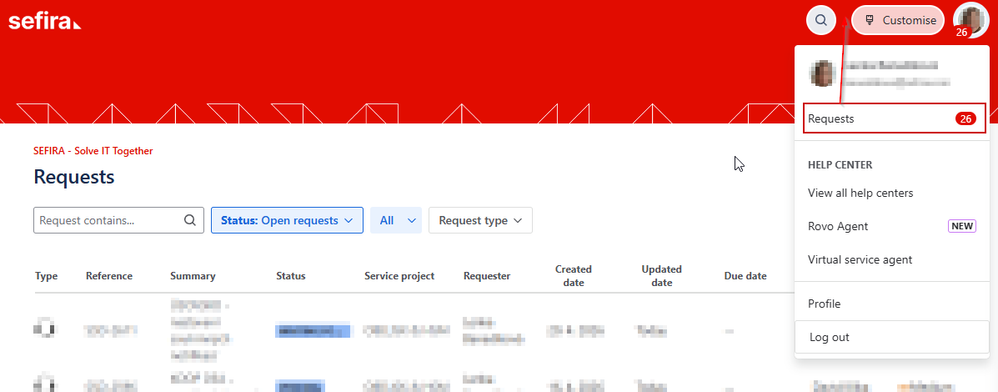The width and height of the screenshot is (998, 392).
Task: Click the sefira logo
Action: pos(45,21)
